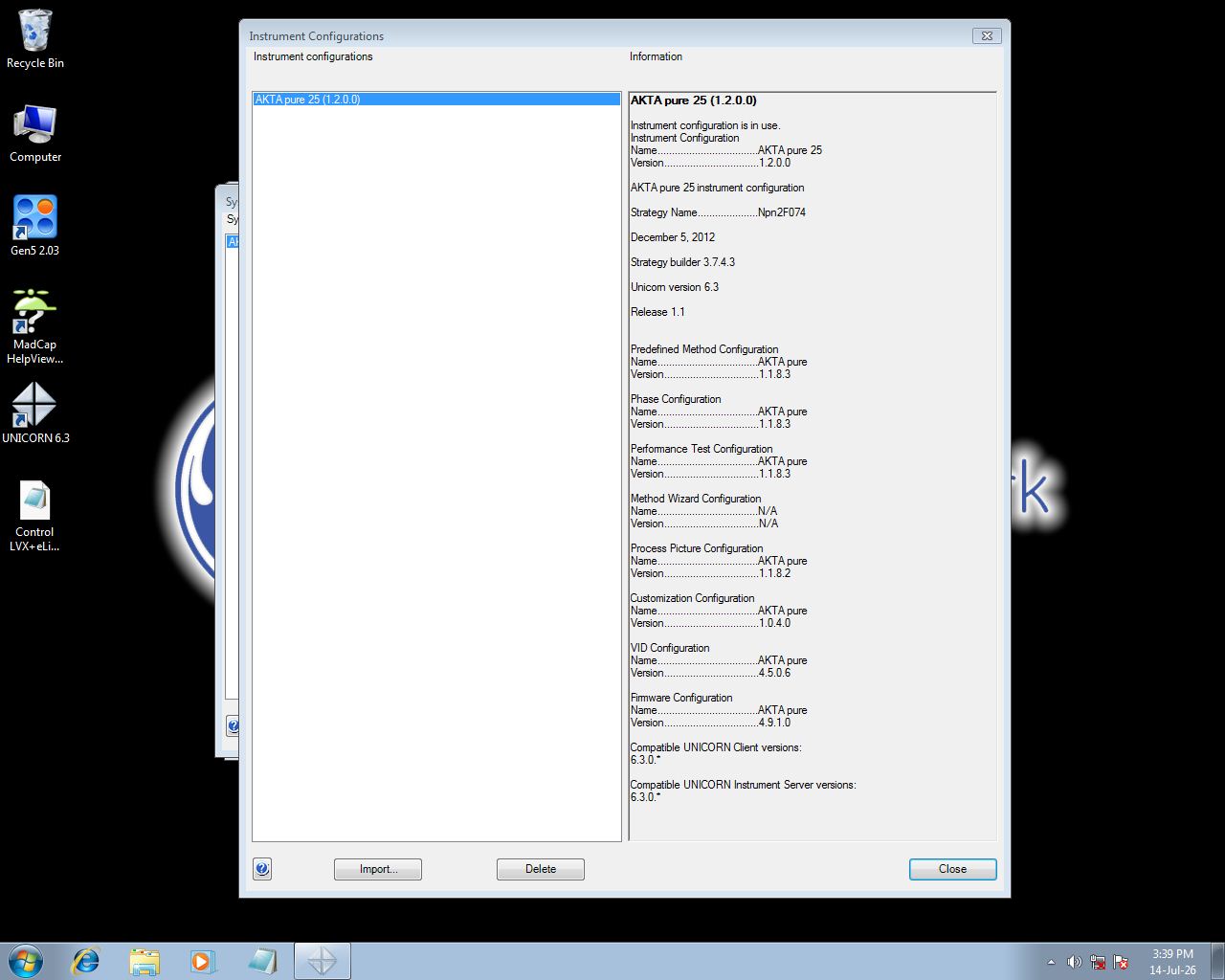Click the December 5, 2012 date text

coord(672,237)
